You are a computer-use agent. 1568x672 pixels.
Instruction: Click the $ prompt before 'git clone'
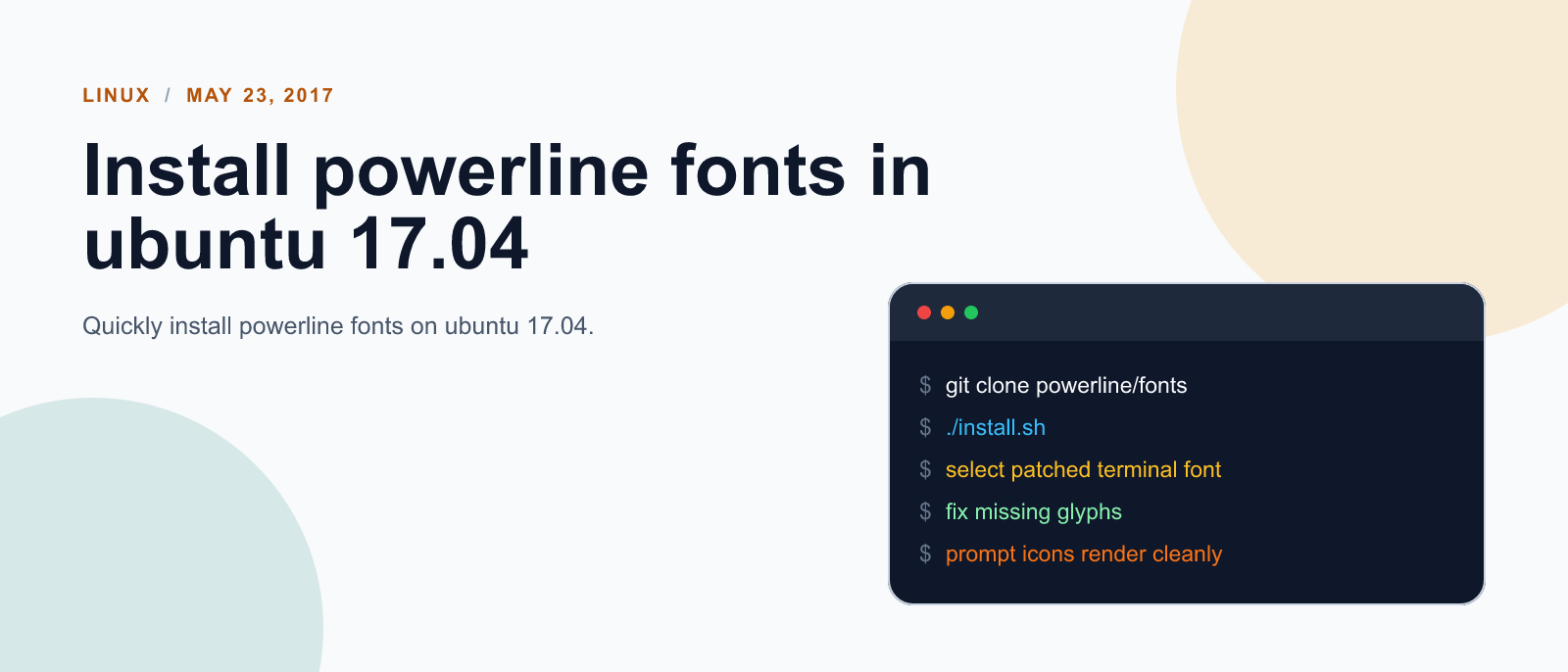[925, 386]
